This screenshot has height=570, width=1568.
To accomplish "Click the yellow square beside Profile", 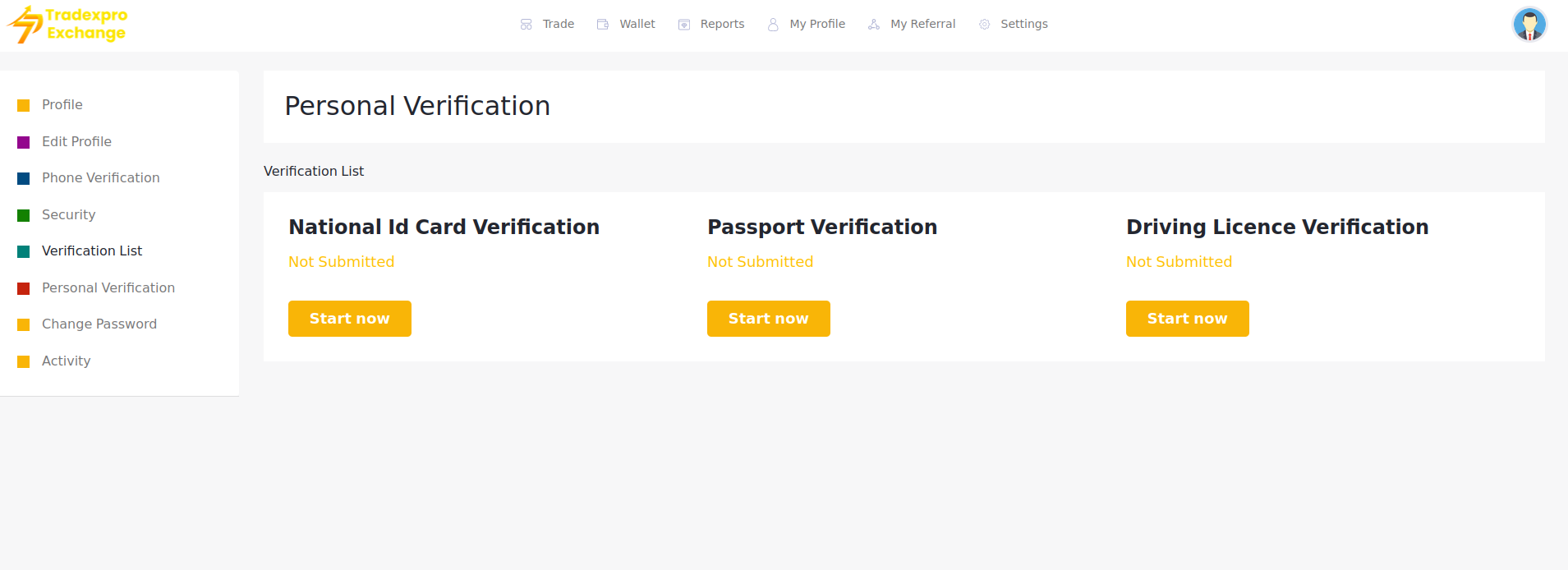I will point(24,105).
